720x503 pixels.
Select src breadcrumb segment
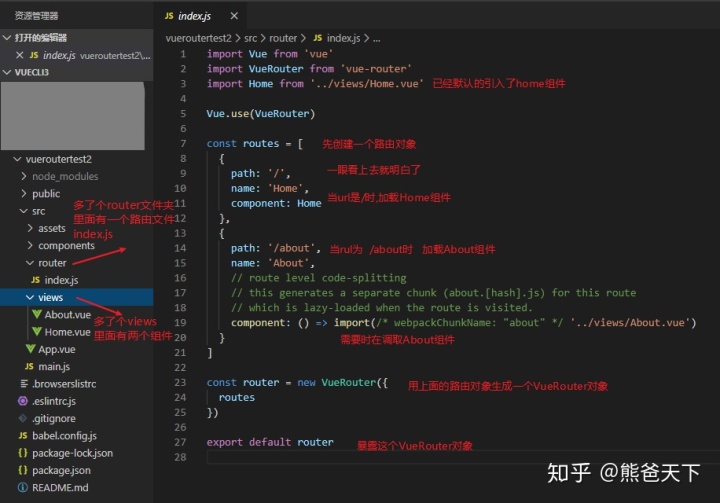click(x=250, y=38)
